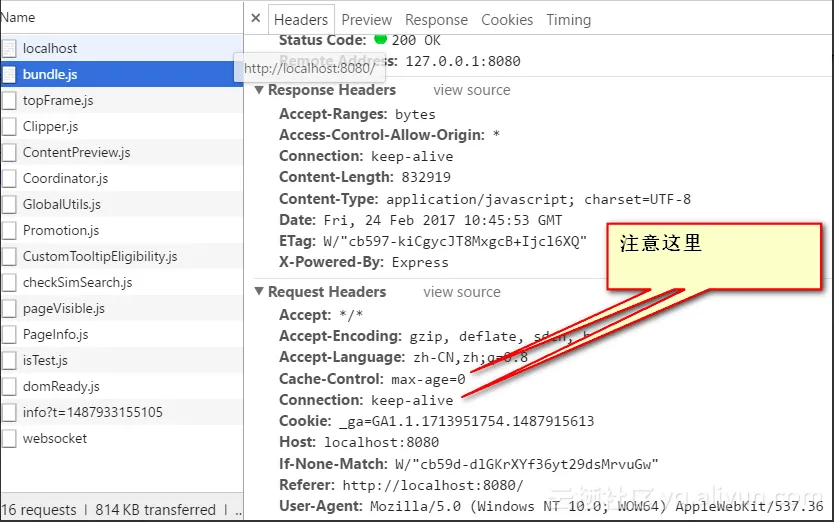The image size is (834, 522).
Task: Click the info?t=1487933155105 file icon
Action: pos(9,413)
